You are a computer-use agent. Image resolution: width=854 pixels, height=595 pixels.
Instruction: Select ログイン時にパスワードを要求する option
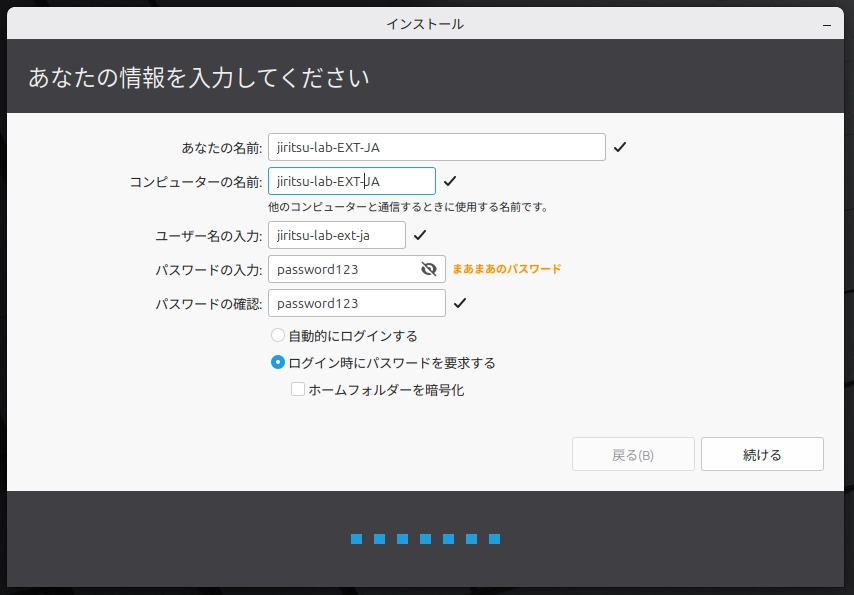point(276,363)
